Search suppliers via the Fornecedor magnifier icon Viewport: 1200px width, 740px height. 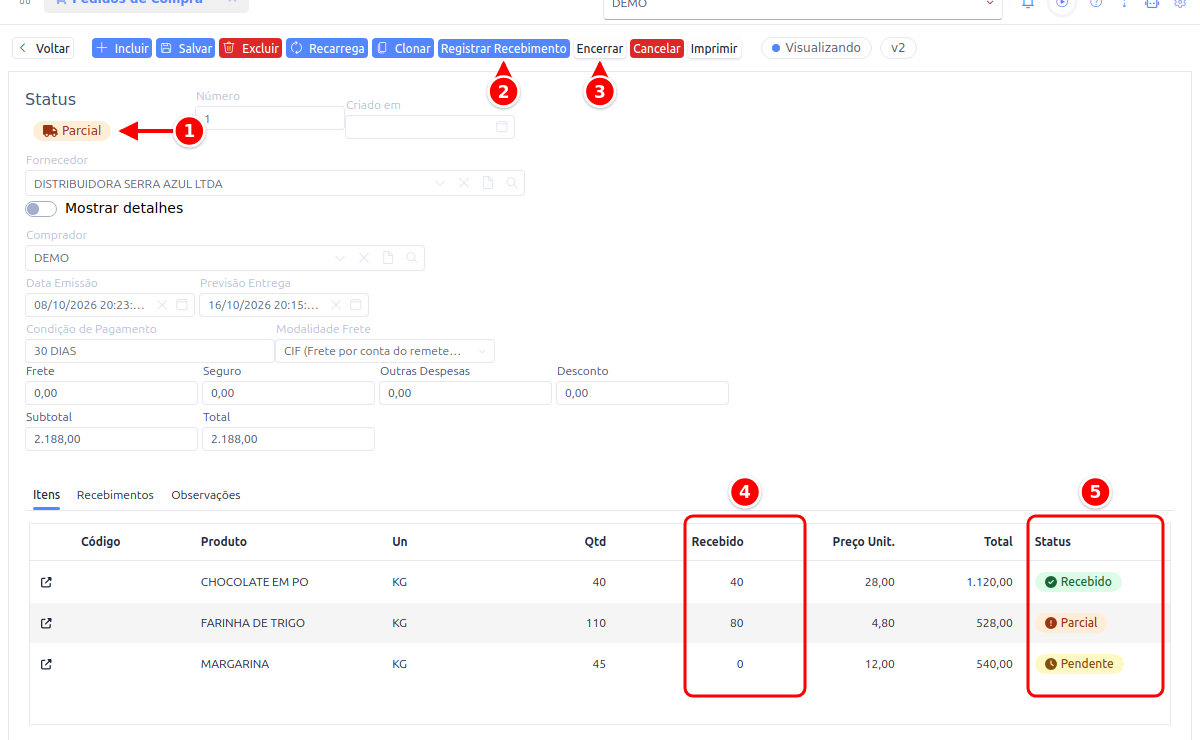(x=511, y=183)
